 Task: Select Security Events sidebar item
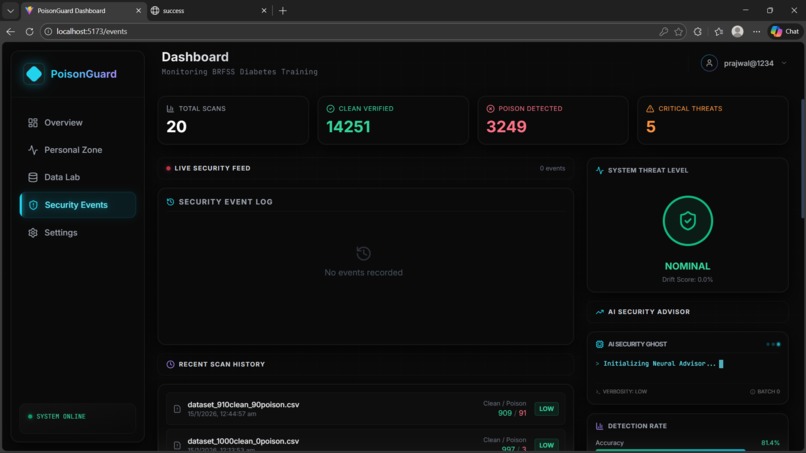[x=78, y=205]
